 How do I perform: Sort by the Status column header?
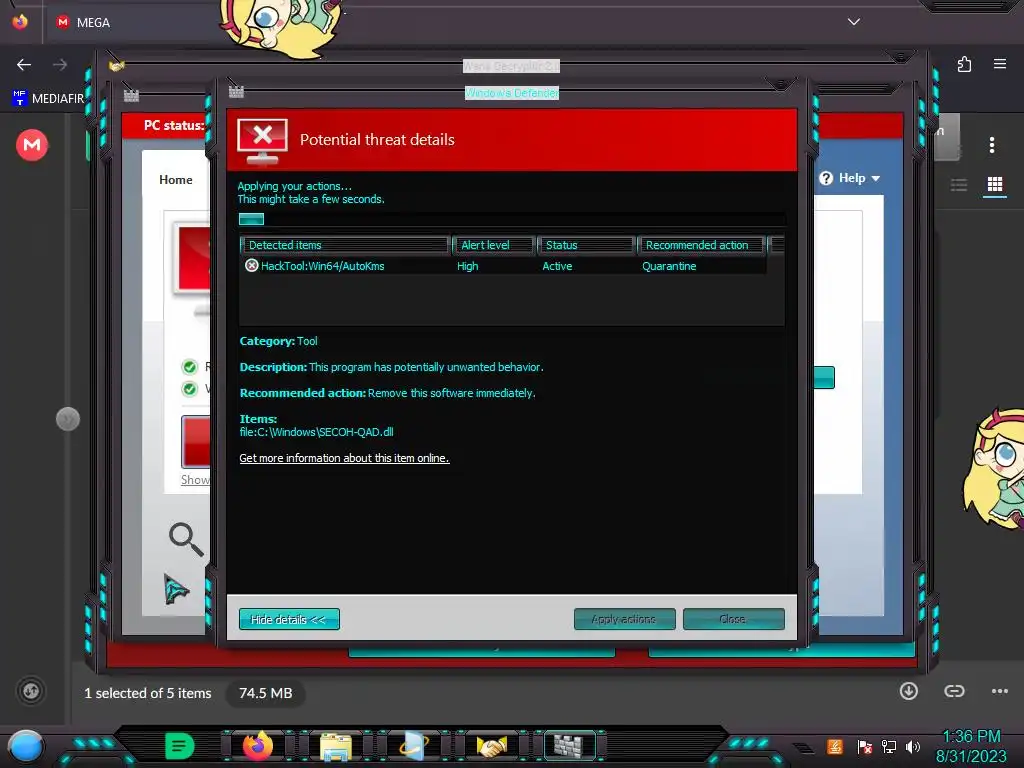pyautogui.click(x=586, y=245)
